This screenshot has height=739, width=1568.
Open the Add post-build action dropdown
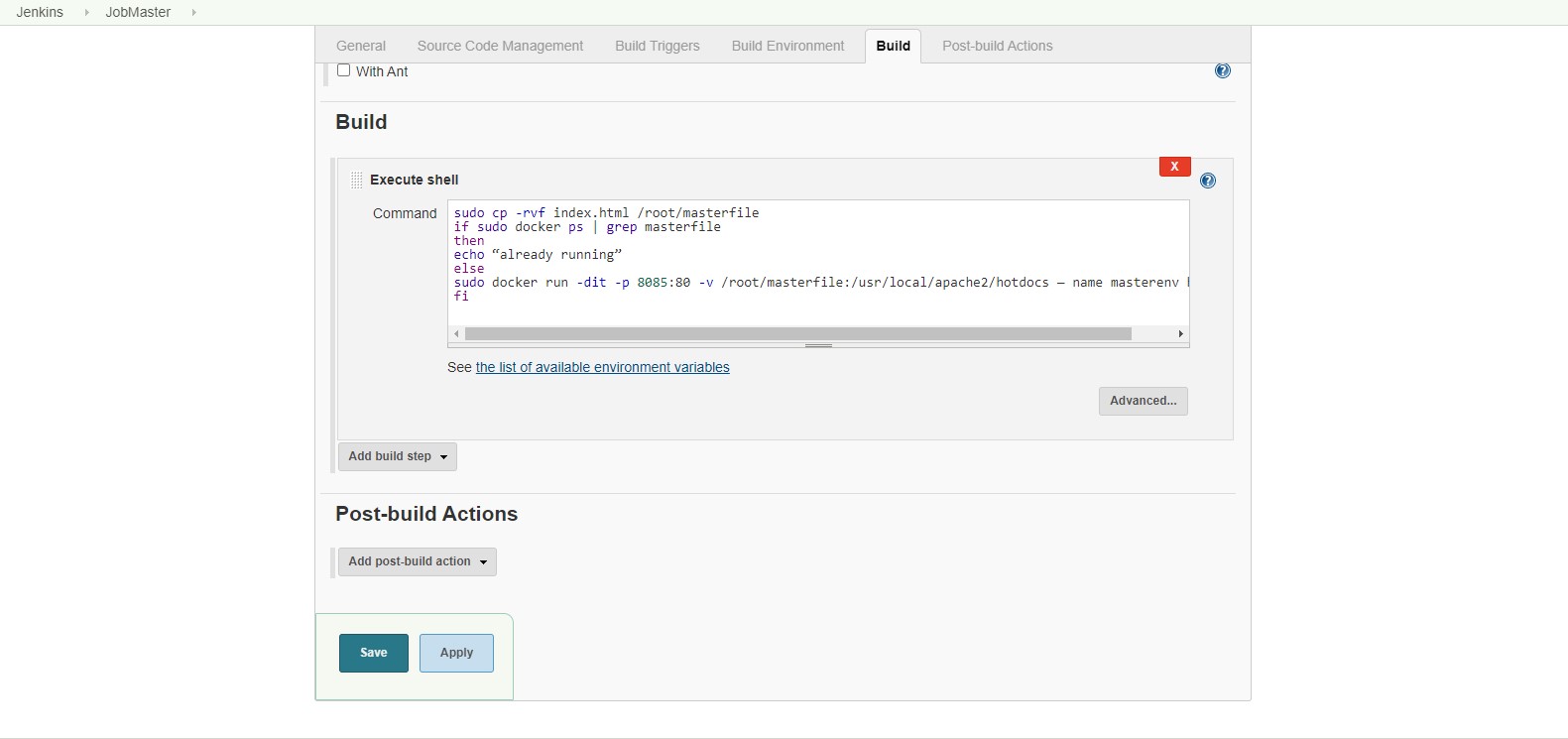click(x=418, y=561)
